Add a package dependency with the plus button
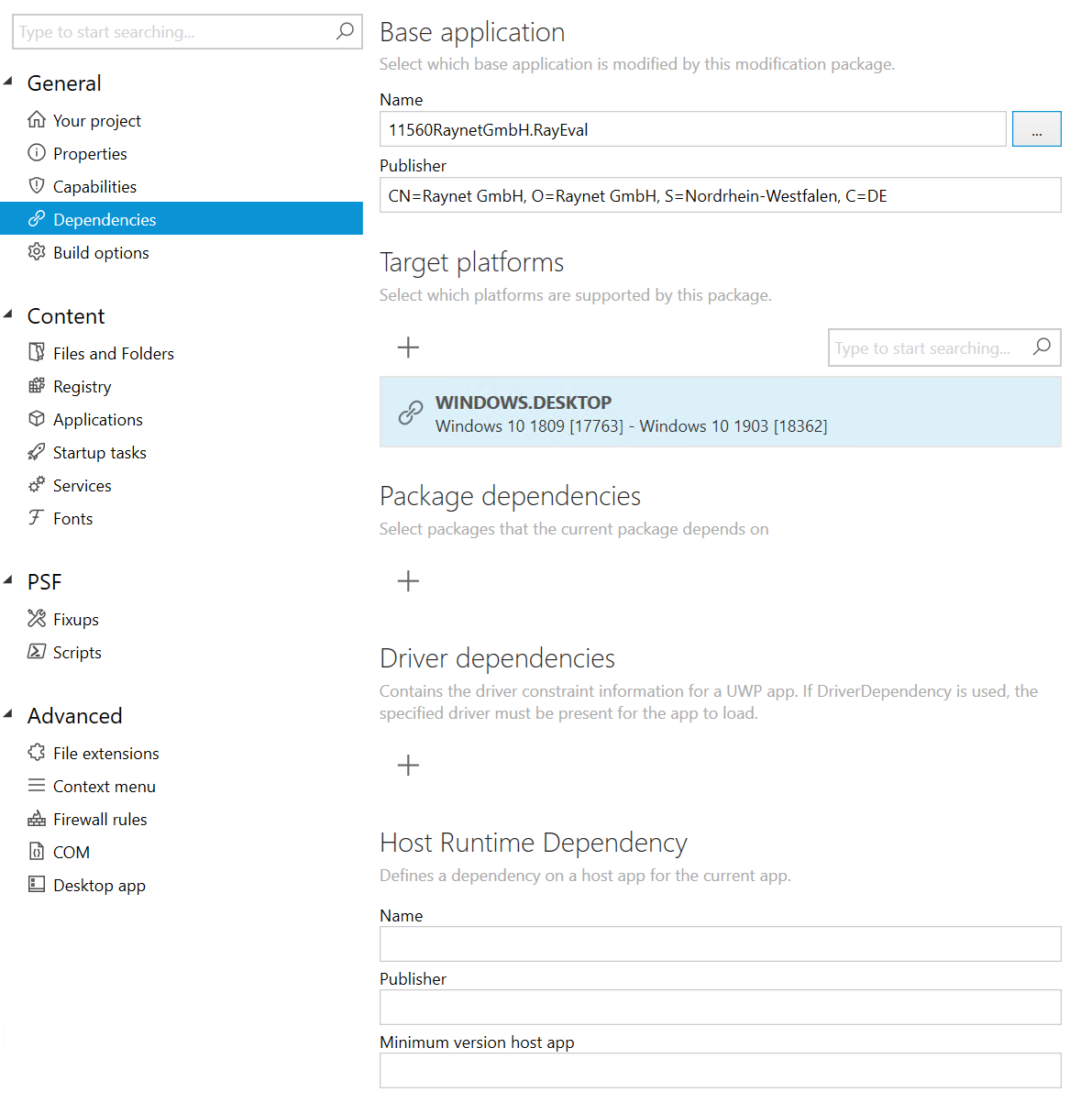 (407, 580)
